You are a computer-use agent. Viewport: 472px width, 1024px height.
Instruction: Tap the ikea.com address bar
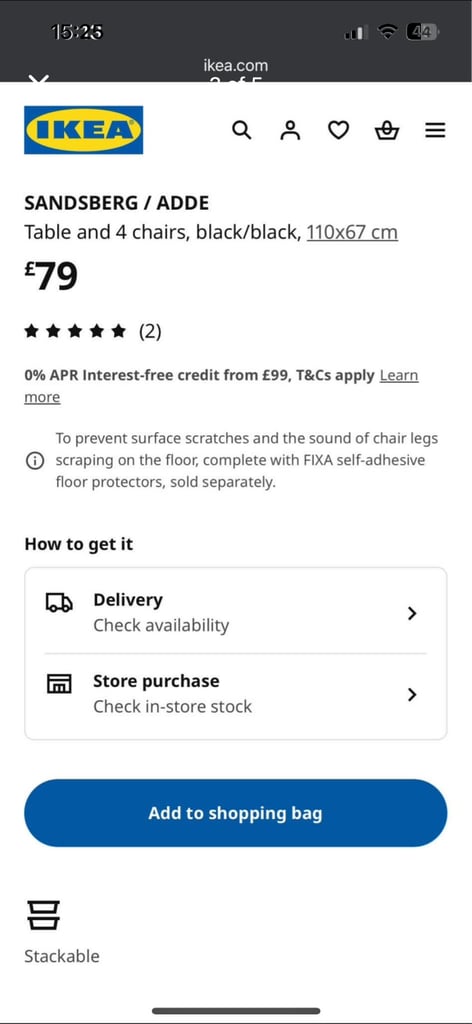point(235,66)
